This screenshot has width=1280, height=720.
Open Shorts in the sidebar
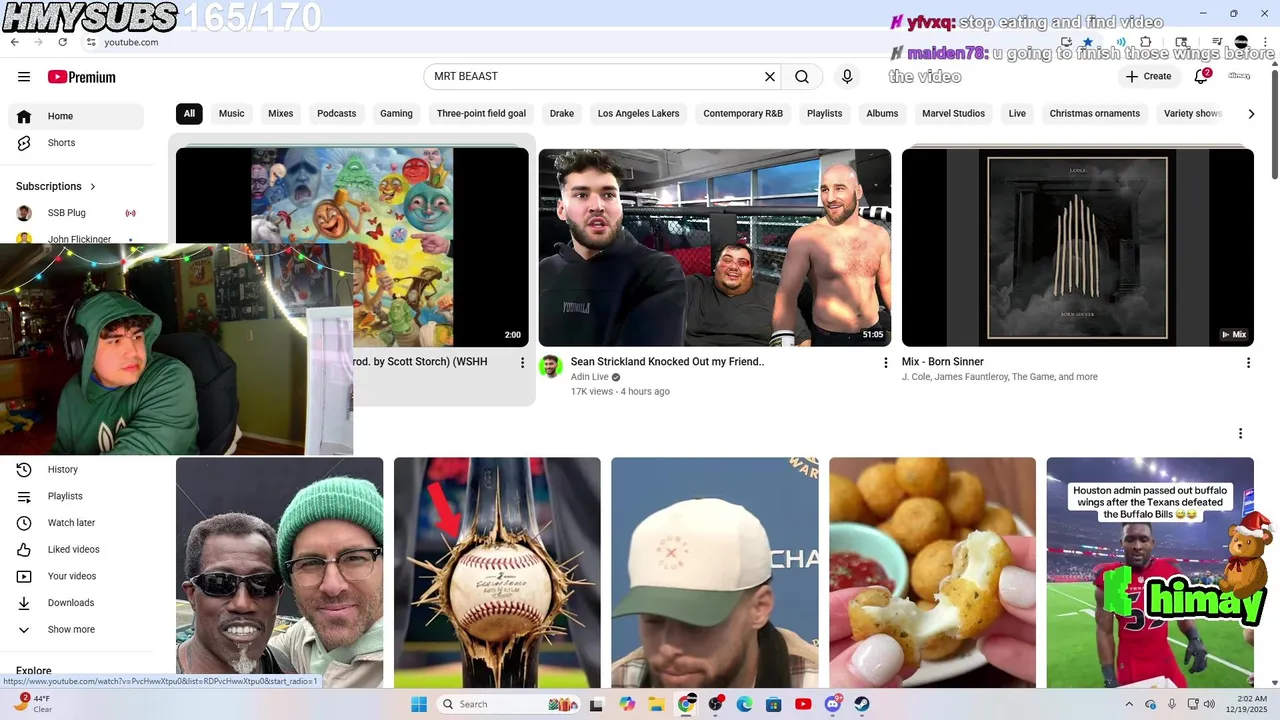[x=76, y=143]
